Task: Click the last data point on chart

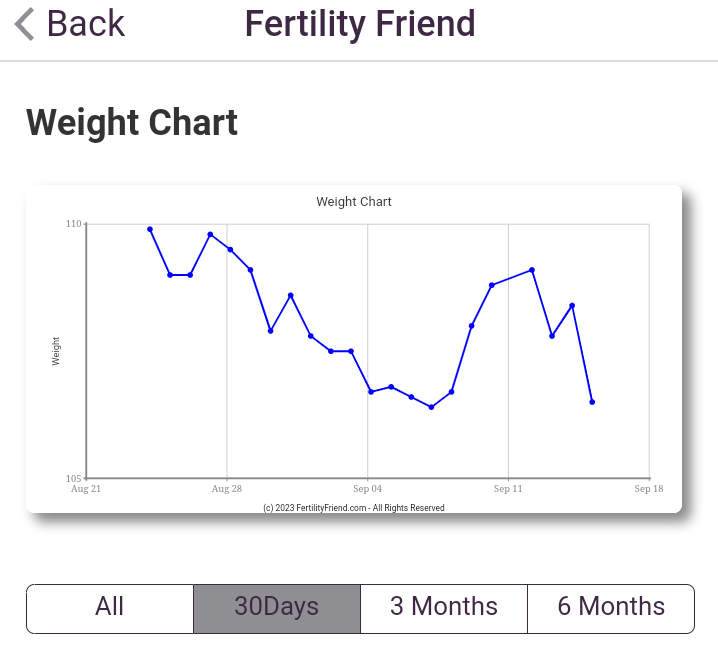Action: coord(592,402)
